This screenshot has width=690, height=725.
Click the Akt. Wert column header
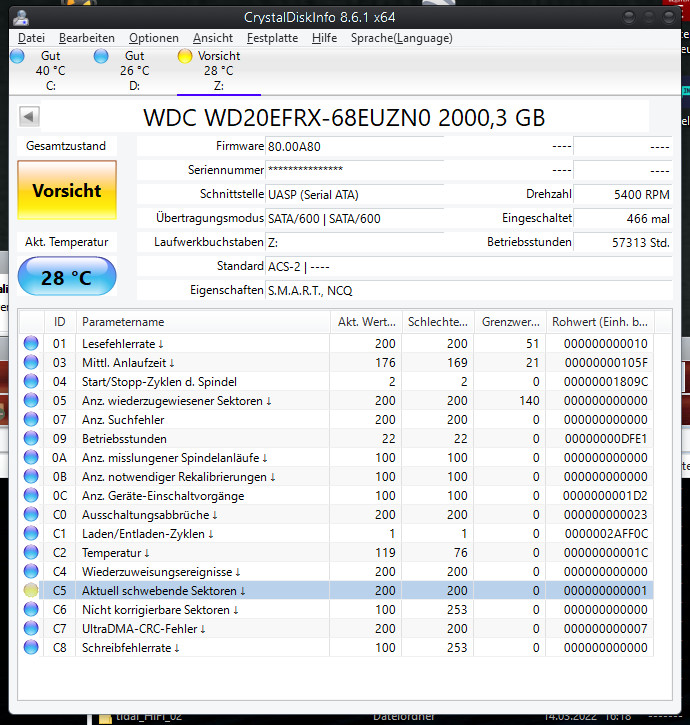tap(366, 322)
